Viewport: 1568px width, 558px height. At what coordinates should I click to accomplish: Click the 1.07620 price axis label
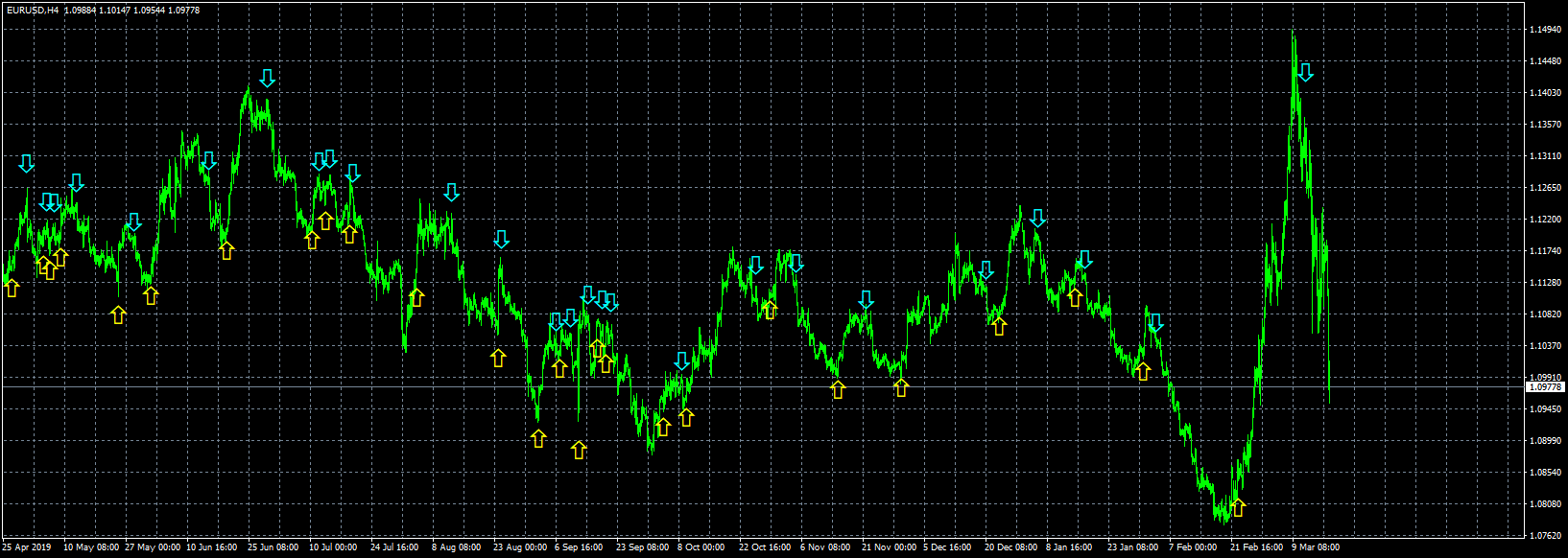click(x=1544, y=536)
